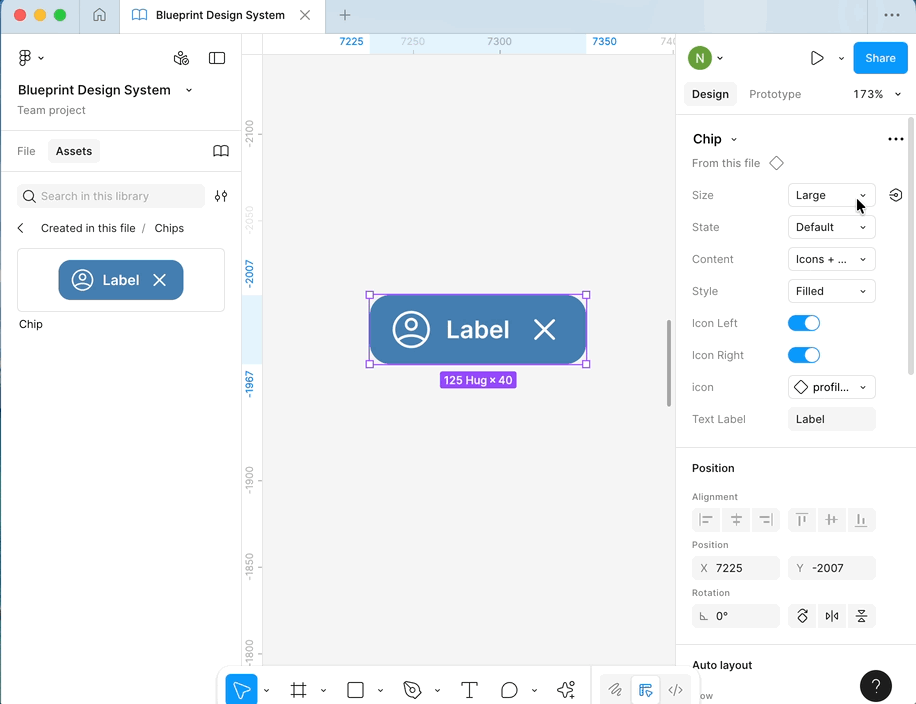
Task: Click flip horizontal icon
Action: click(x=832, y=616)
